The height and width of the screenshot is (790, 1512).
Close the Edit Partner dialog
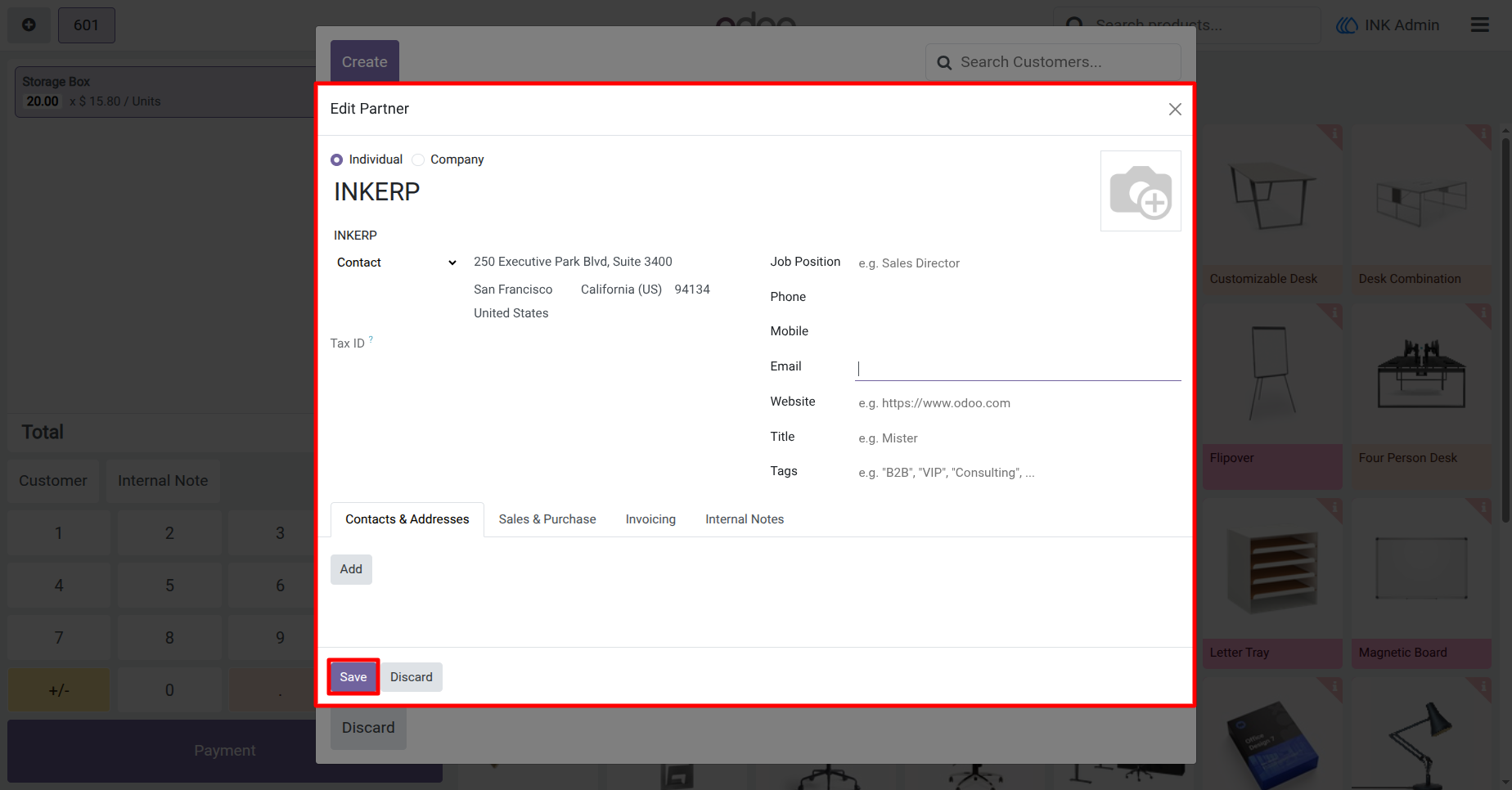[1175, 110]
